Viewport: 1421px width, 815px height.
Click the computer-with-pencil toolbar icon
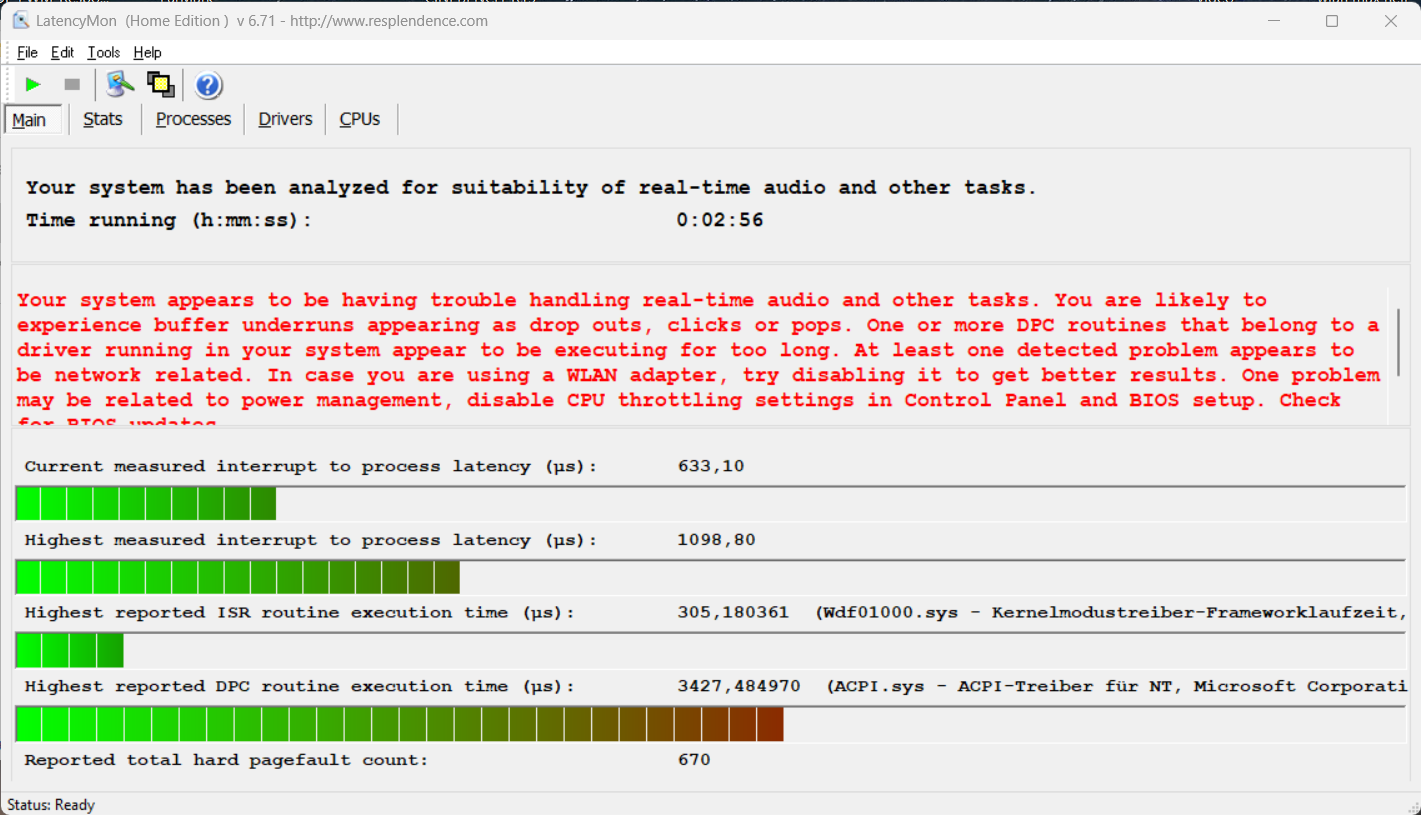[x=120, y=85]
